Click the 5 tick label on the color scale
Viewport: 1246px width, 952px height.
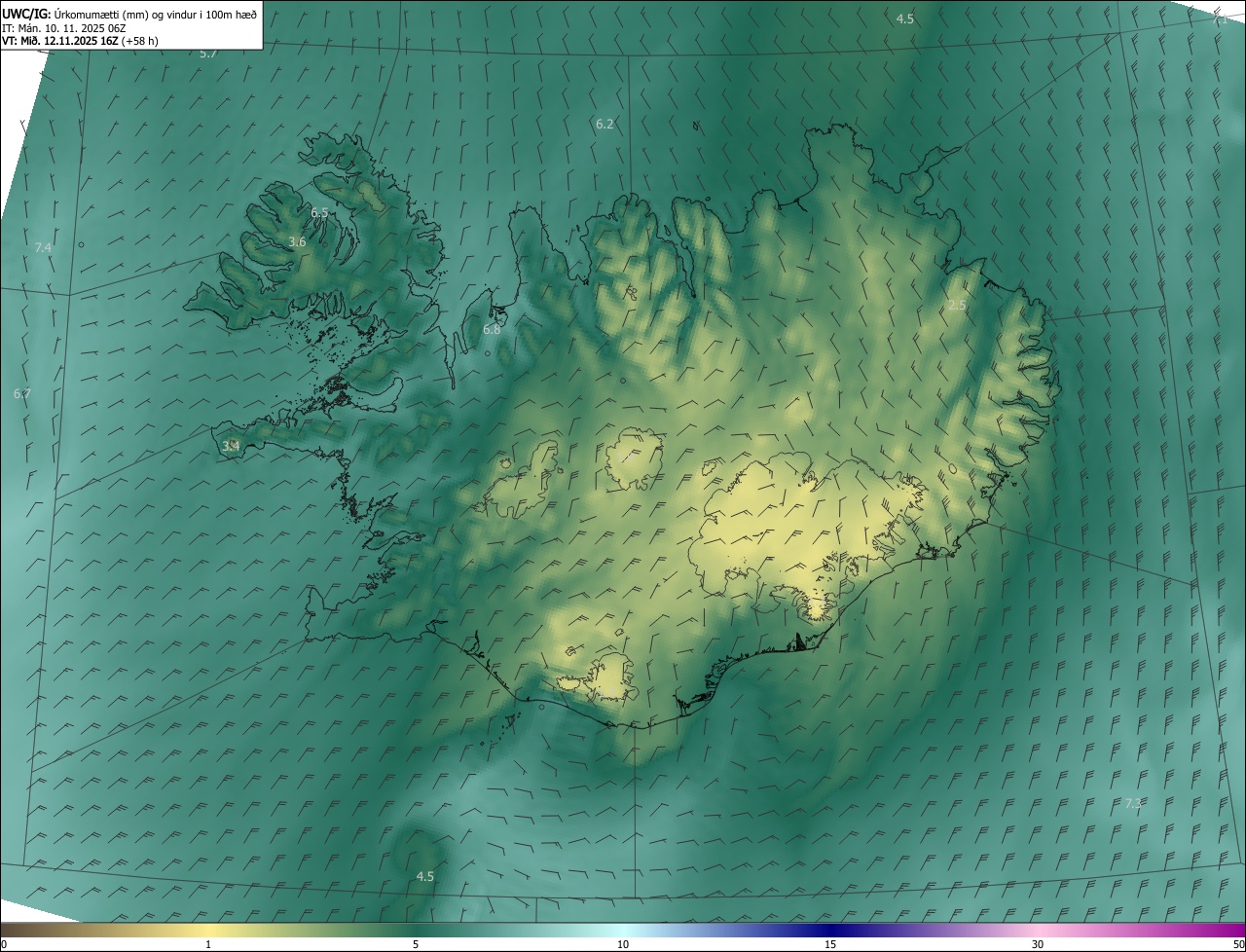416,944
